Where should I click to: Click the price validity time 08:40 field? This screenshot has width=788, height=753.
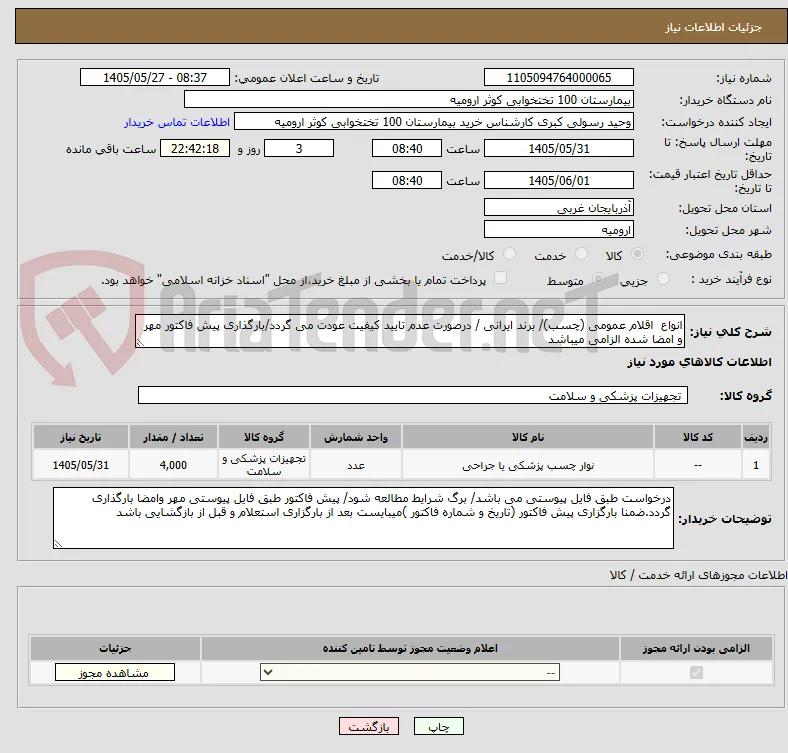point(407,180)
